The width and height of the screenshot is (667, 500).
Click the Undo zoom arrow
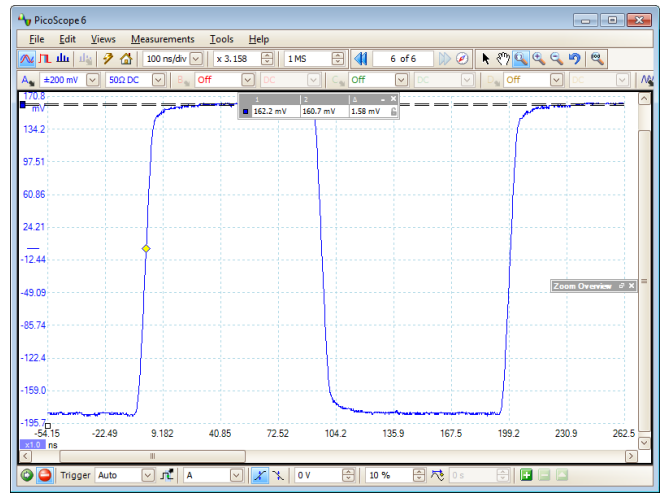575,59
